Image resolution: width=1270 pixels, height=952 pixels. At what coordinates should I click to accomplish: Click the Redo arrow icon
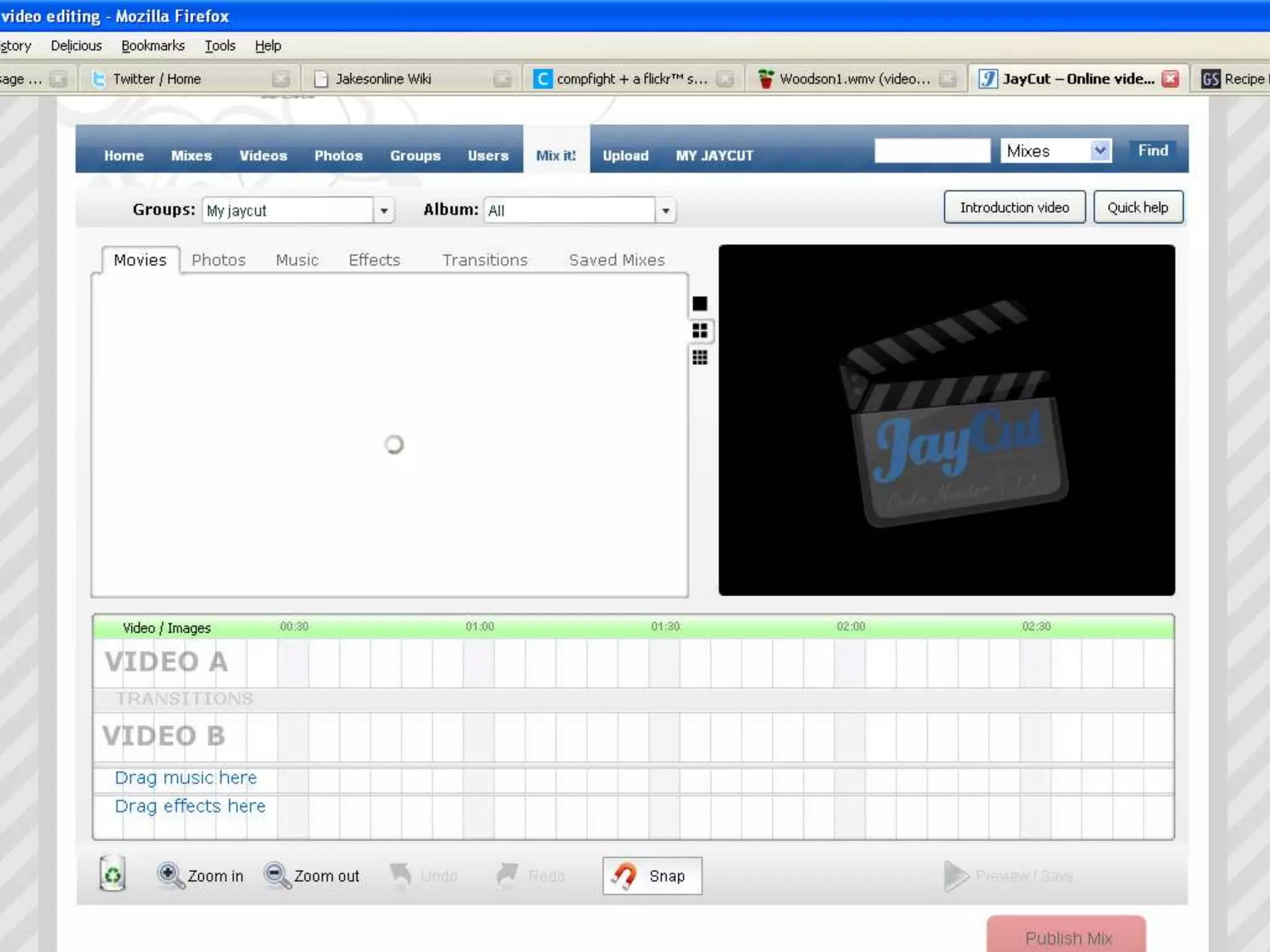[x=508, y=875]
